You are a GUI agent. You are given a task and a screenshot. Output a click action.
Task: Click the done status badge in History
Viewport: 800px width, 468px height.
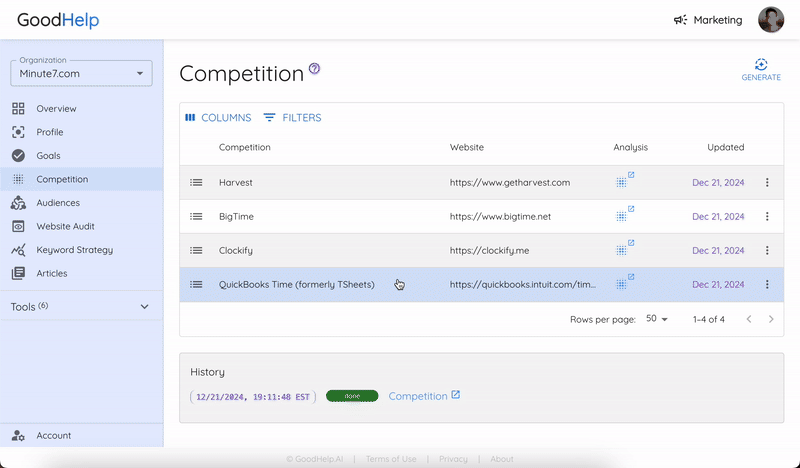[x=352, y=396]
